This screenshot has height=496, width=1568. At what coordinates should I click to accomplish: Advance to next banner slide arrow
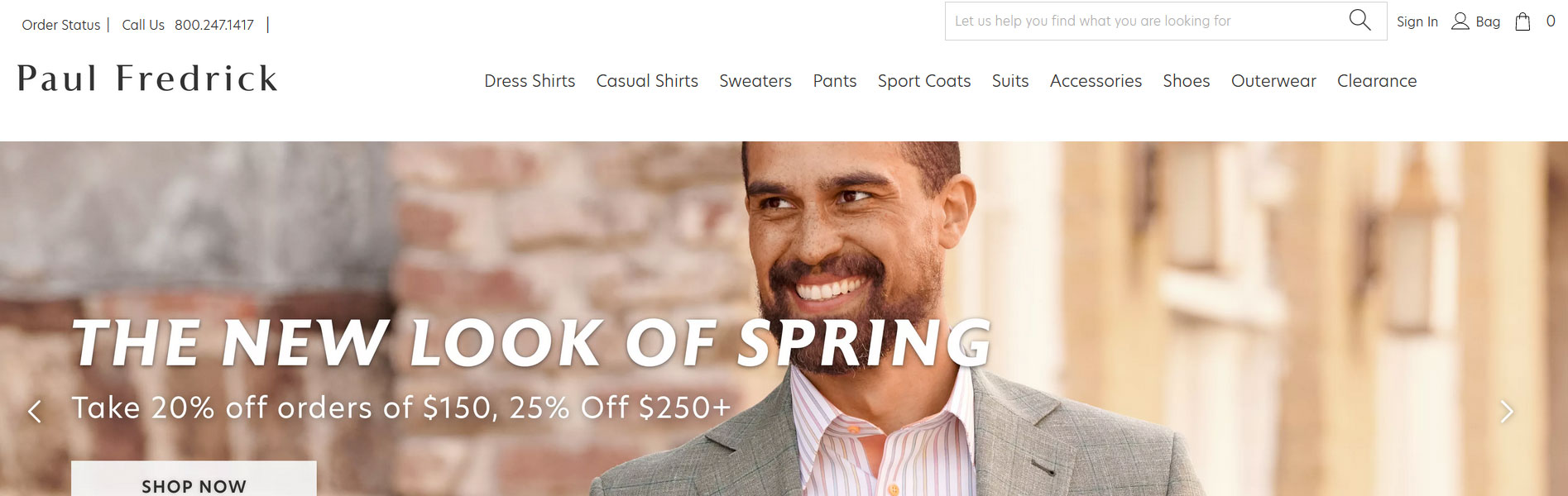pyautogui.click(x=1507, y=411)
